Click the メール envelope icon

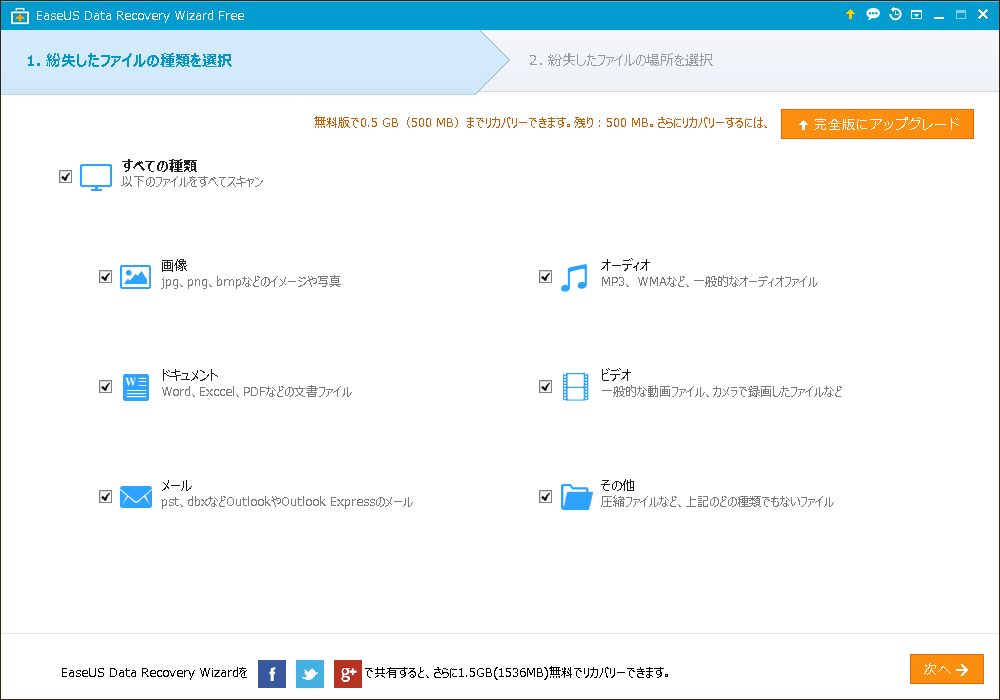coord(135,496)
